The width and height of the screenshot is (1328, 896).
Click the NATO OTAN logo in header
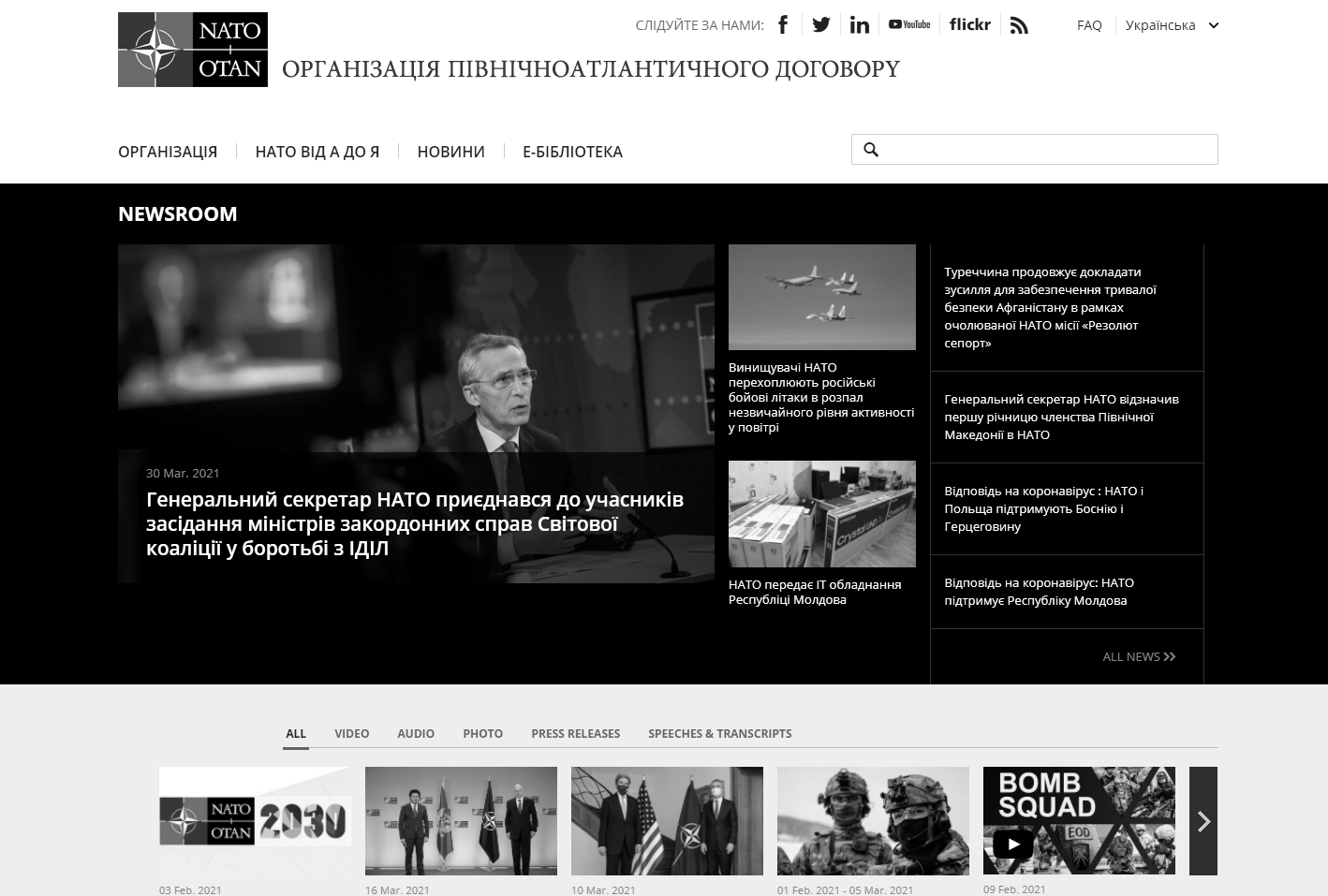(193, 50)
